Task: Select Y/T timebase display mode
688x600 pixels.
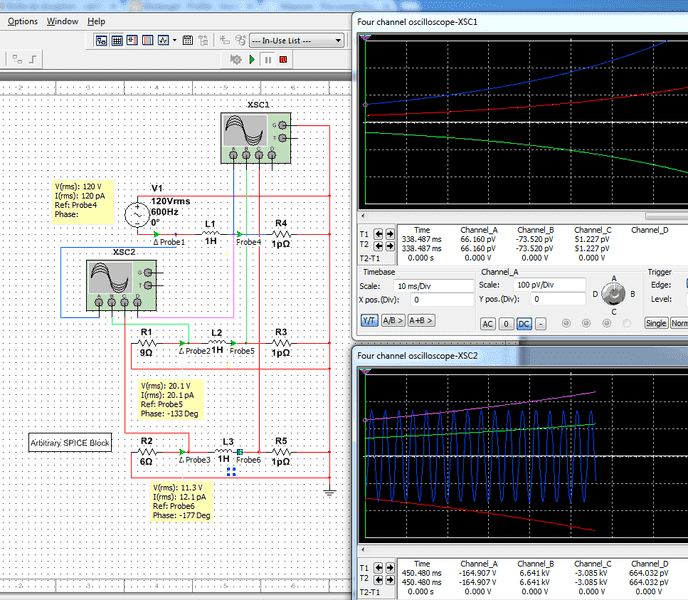Action: pos(369,321)
